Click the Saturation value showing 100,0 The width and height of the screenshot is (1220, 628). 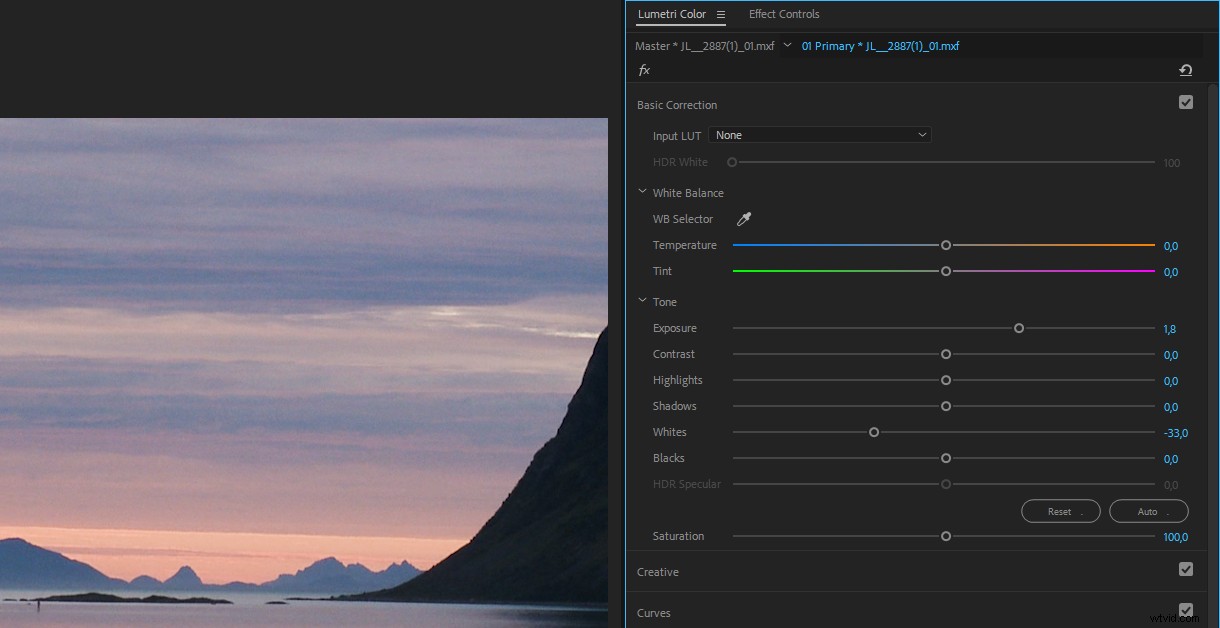[1175, 536]
